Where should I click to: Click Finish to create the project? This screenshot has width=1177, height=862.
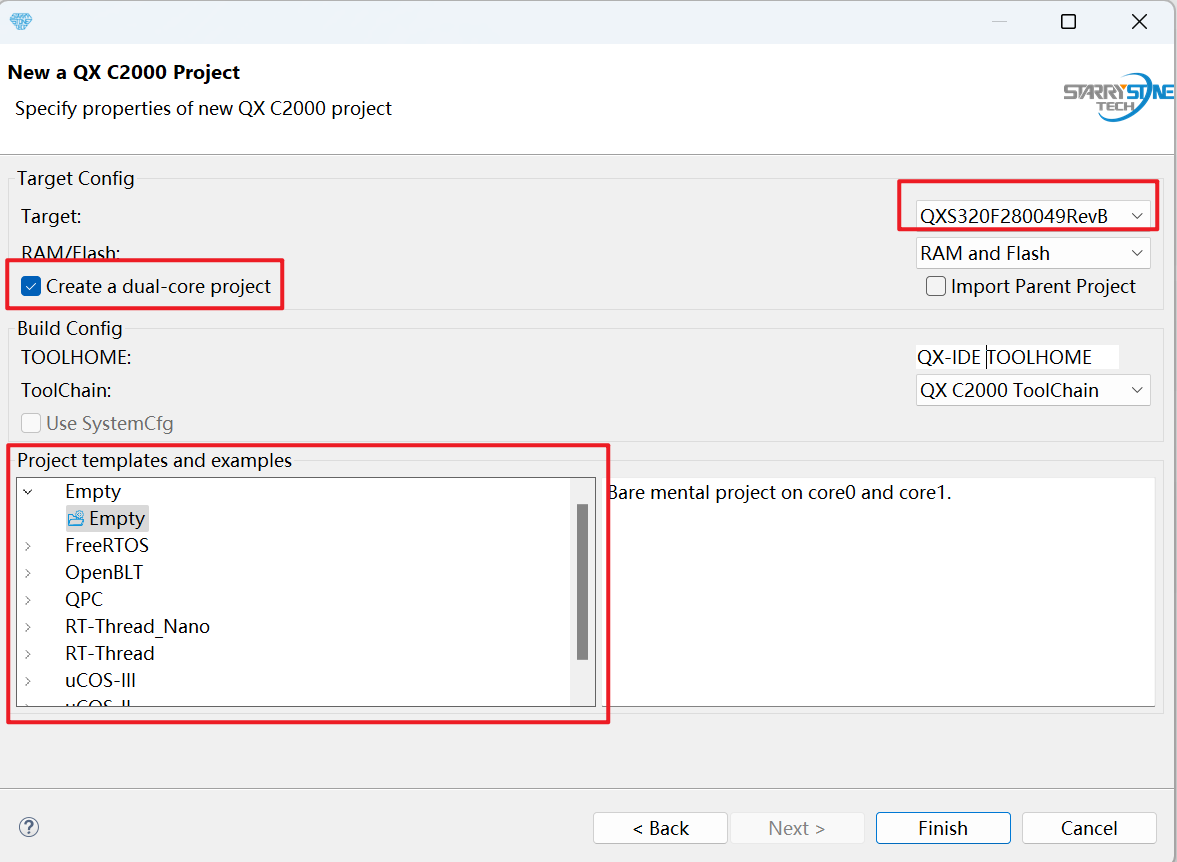click(x=943, y=827)
